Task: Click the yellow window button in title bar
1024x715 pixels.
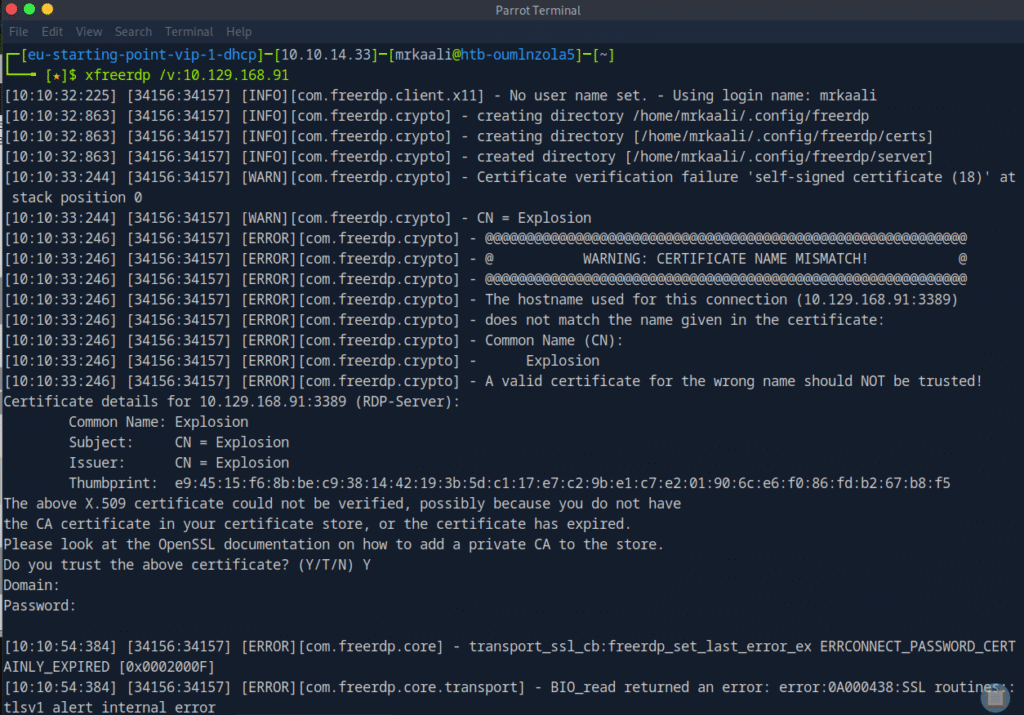Action: (x=30, y=10)
